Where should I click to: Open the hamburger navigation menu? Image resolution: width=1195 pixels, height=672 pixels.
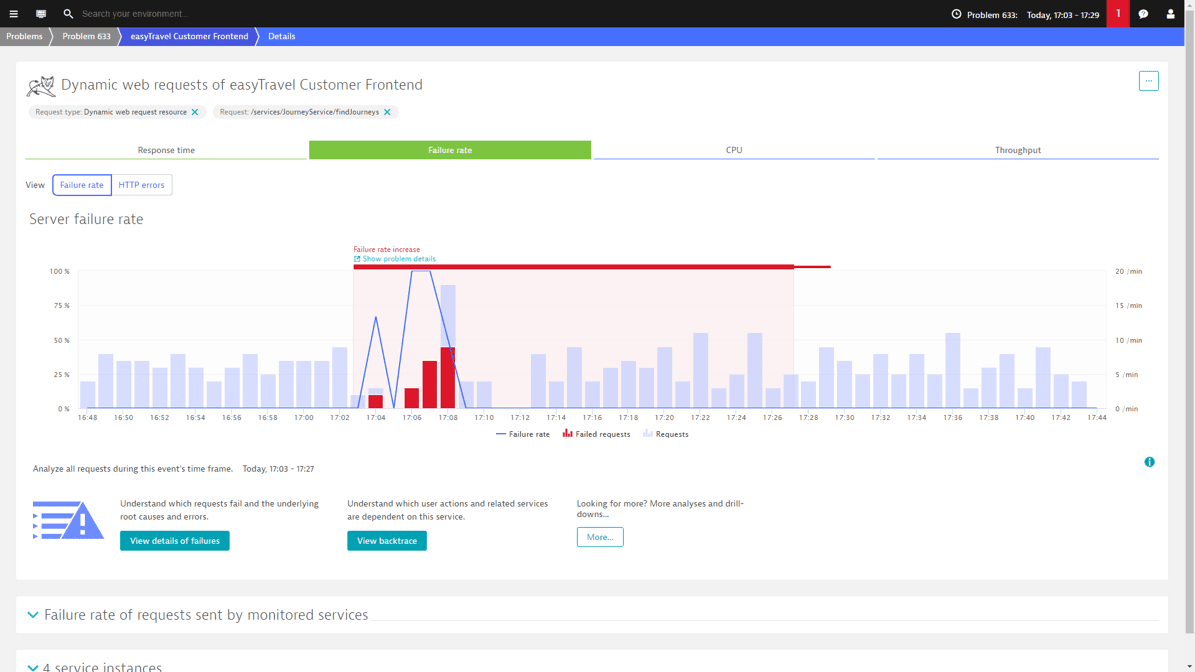(14, 14)
